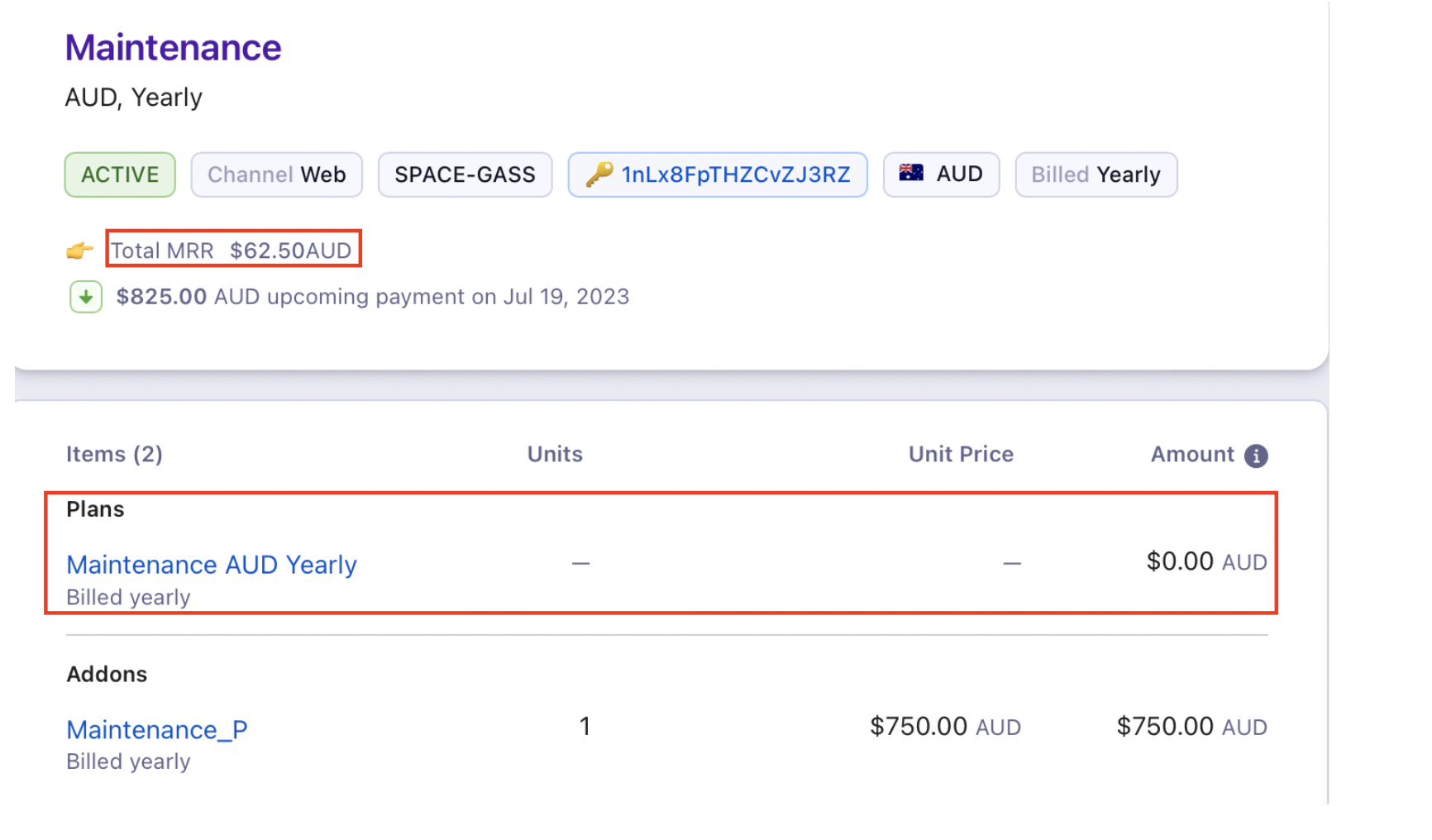Click the ACTIVE status badge

[x=120, y=174]
